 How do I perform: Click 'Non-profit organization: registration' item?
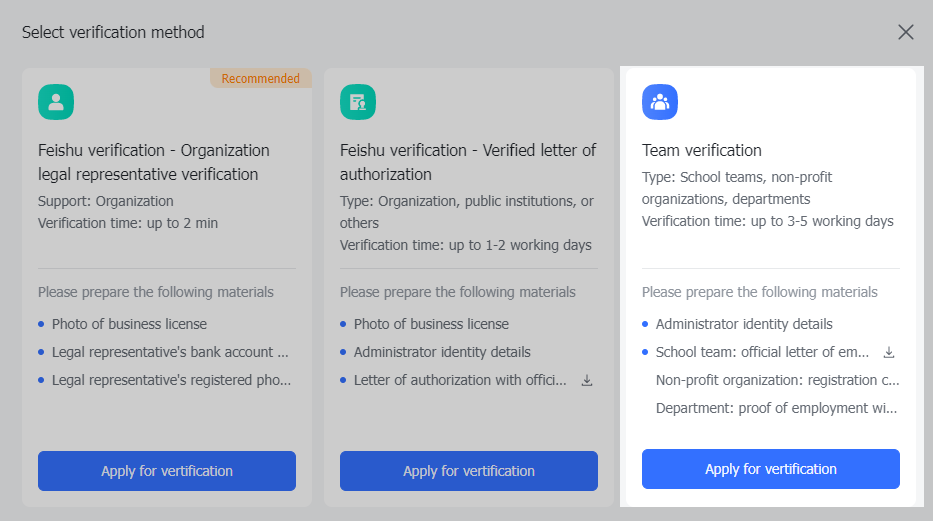tap(777, 380)
